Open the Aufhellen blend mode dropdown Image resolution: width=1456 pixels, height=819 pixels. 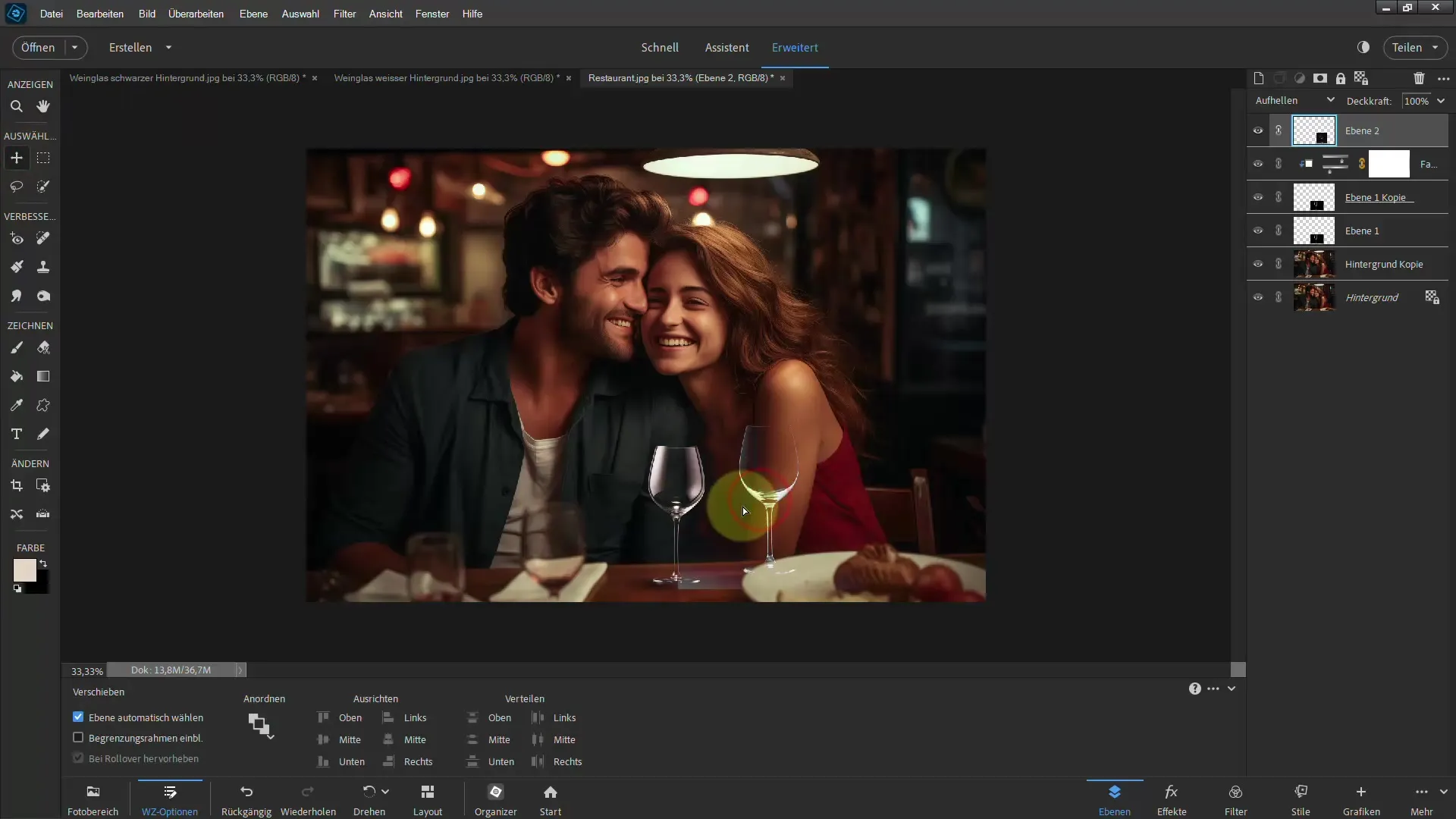[x=1294, y=100]
